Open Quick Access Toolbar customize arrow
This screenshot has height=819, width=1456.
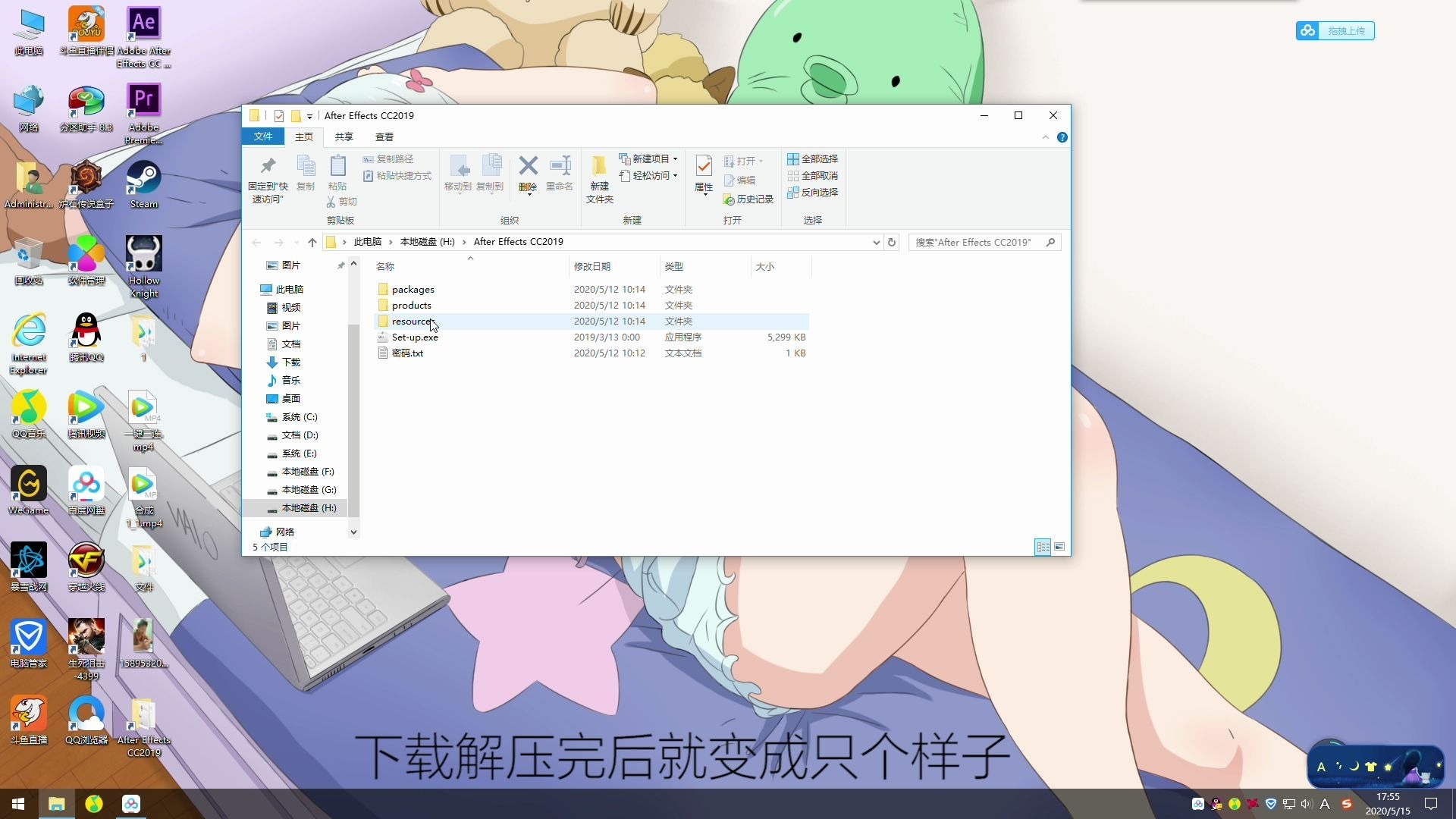[x=309, y=116]
